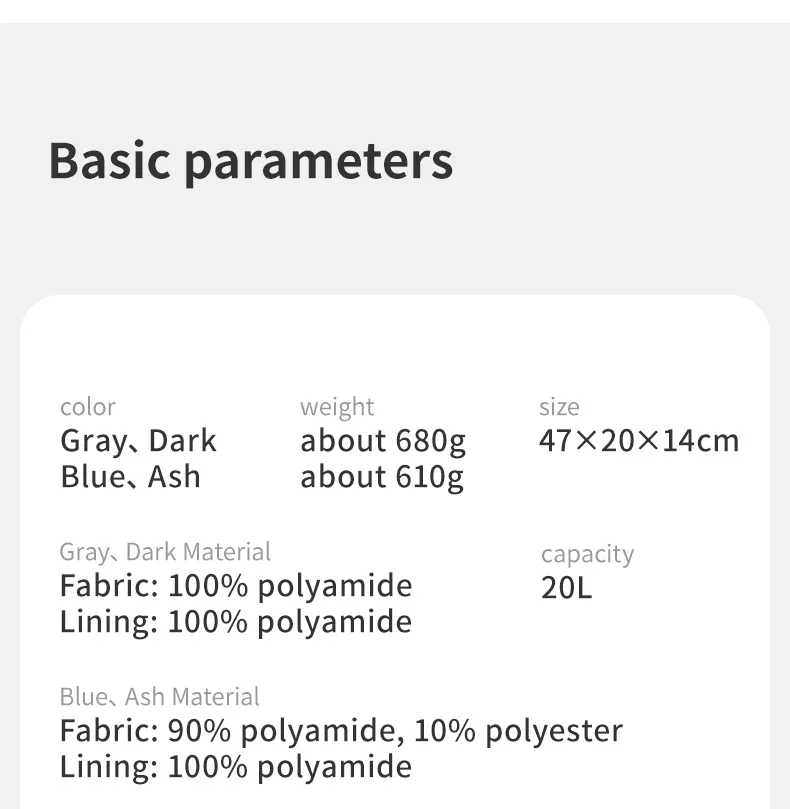Click the "Gray、Dark Material" subheading

(165, 552)
